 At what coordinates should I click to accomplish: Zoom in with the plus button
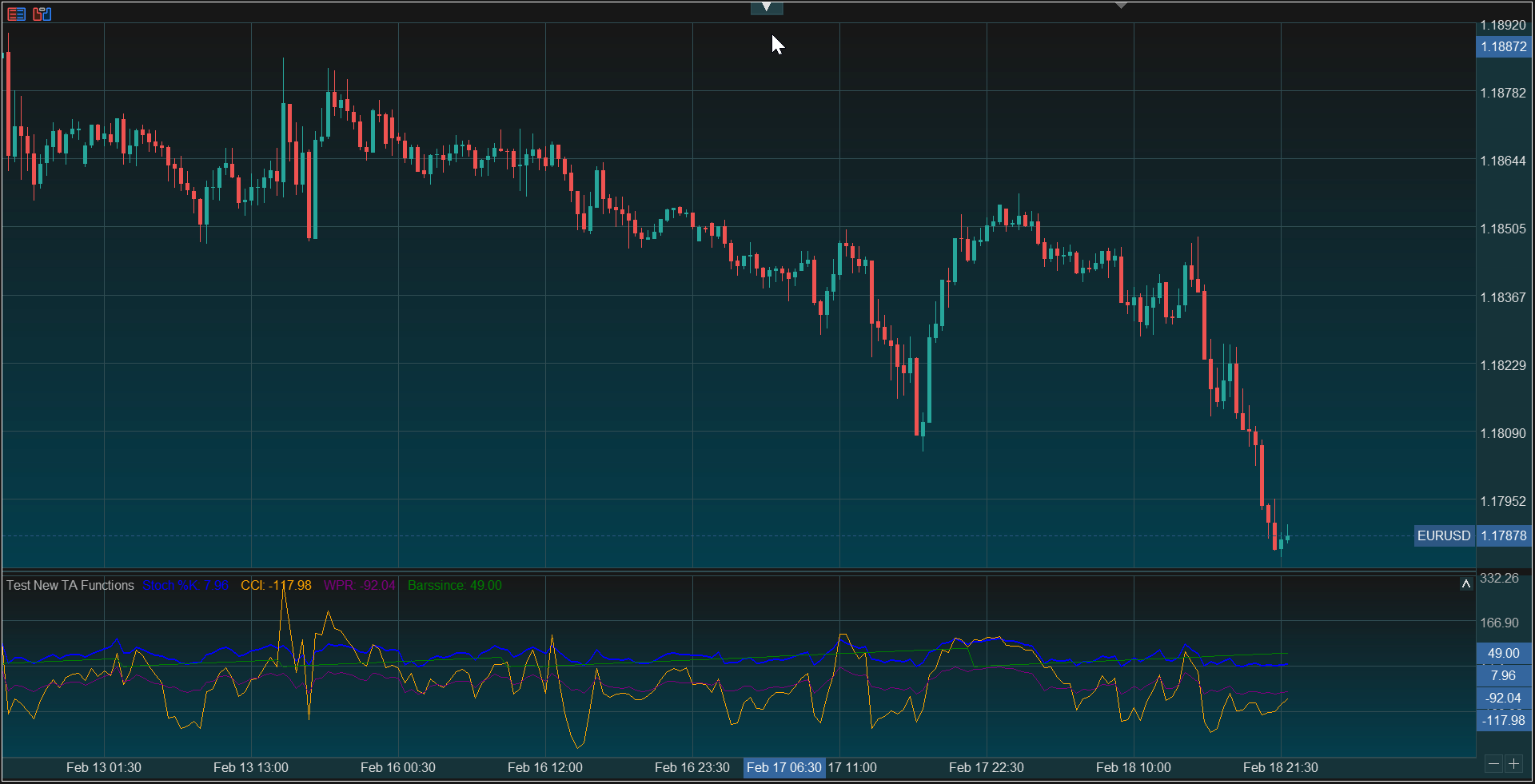pos(1513,764)
